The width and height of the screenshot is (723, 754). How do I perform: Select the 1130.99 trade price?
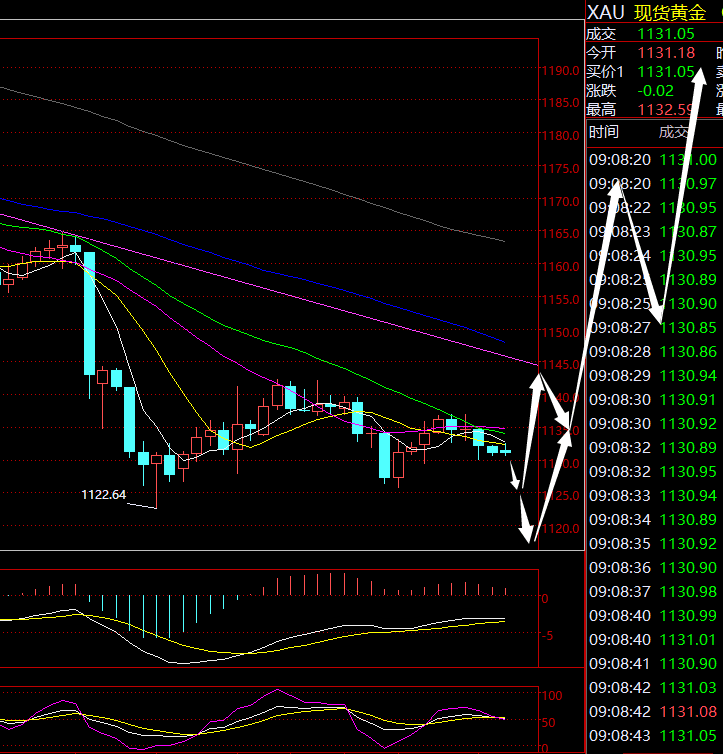point(688,616)
